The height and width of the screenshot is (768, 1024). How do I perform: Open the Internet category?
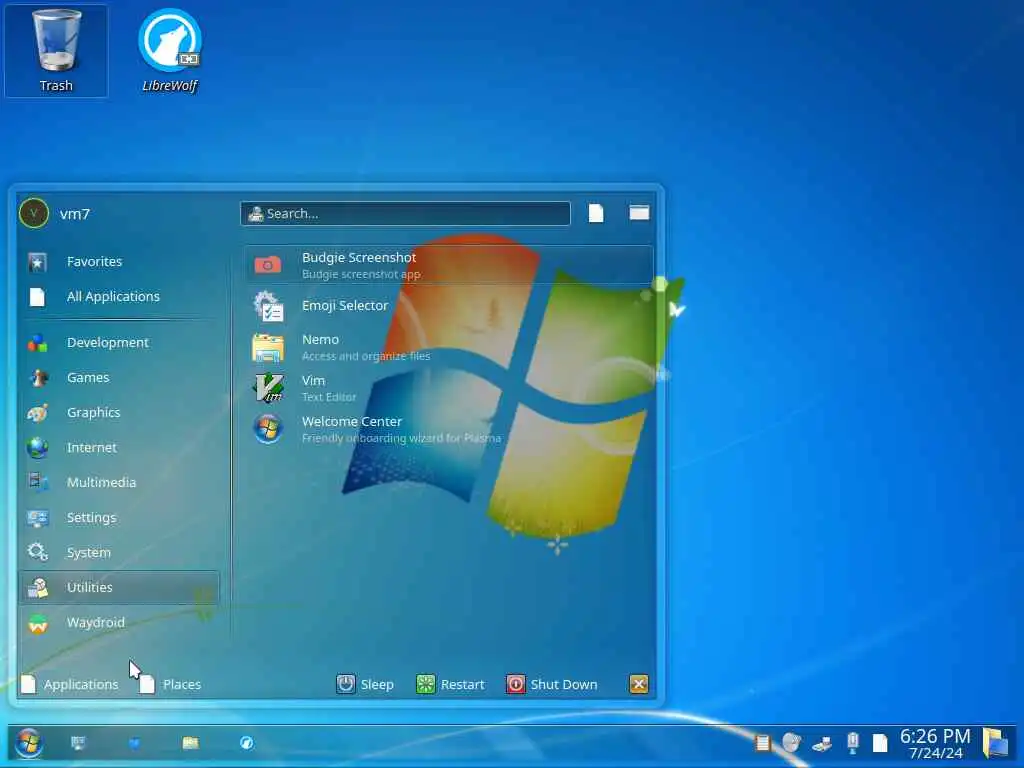tap(120, 447)
